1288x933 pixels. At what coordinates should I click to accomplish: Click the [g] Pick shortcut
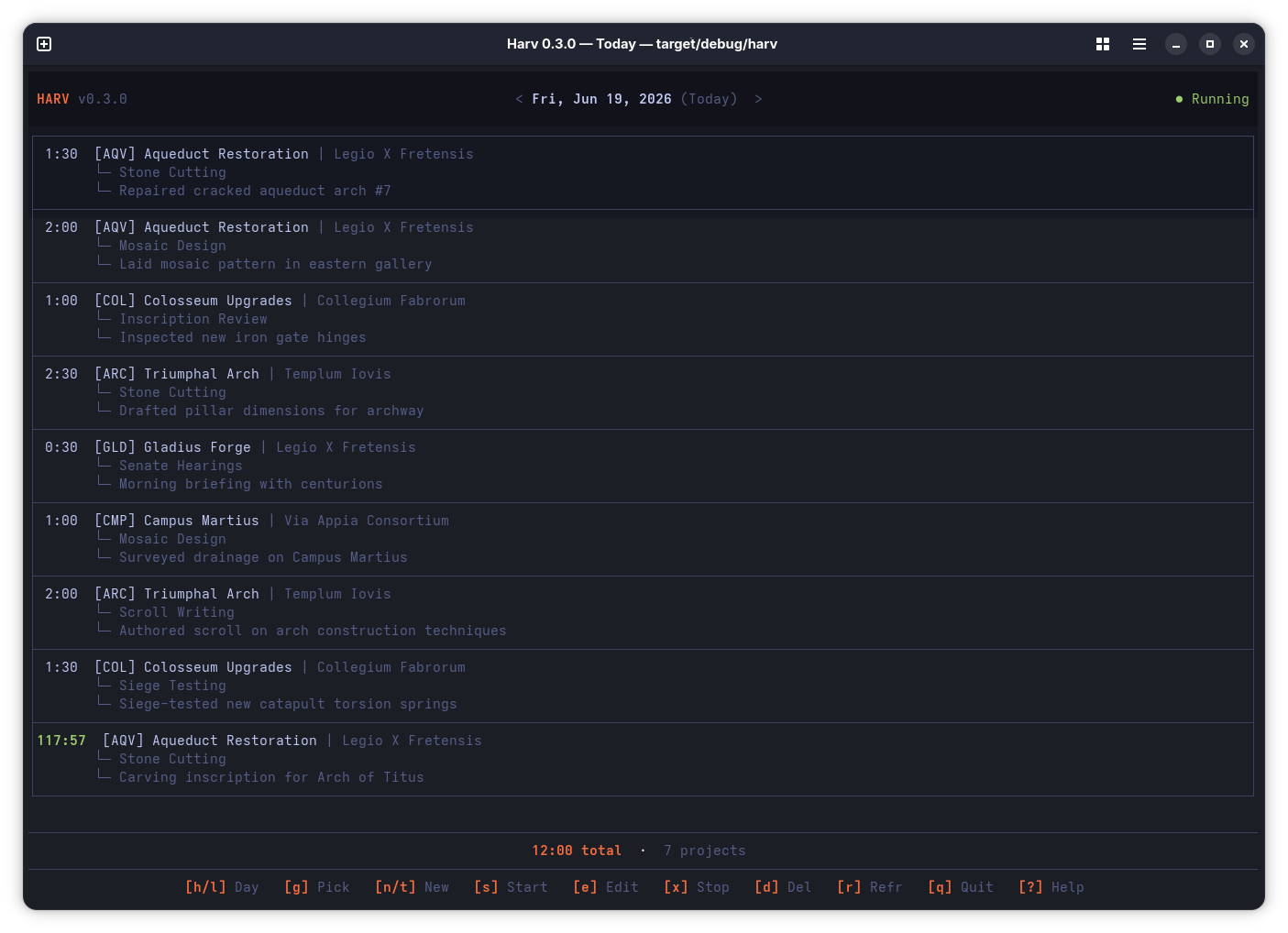[x=317, y=887]
